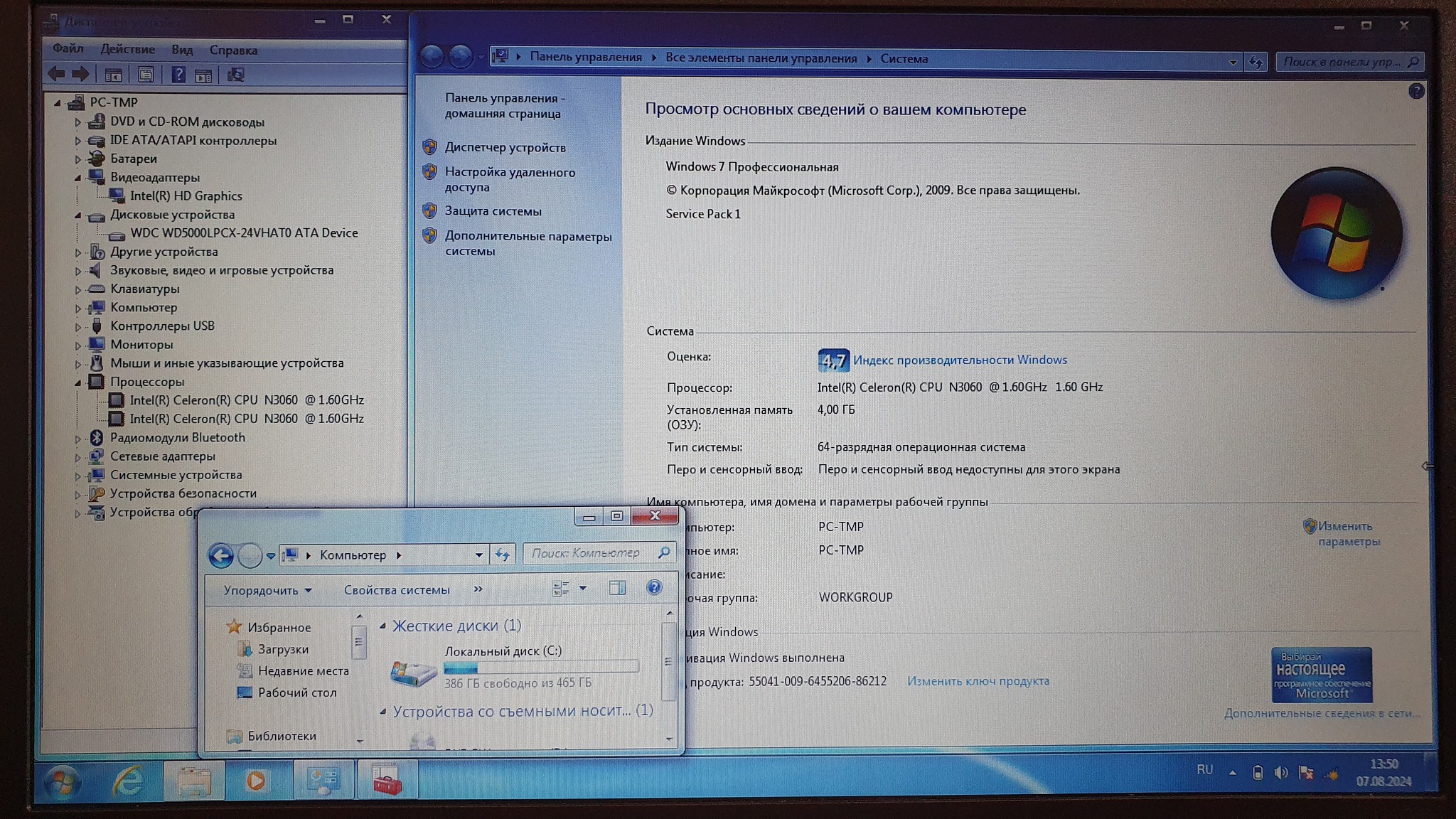Collapse the Процессоры tree node
The width and height of the screenshot is (1456, 819).
click(x=78, y=382)
